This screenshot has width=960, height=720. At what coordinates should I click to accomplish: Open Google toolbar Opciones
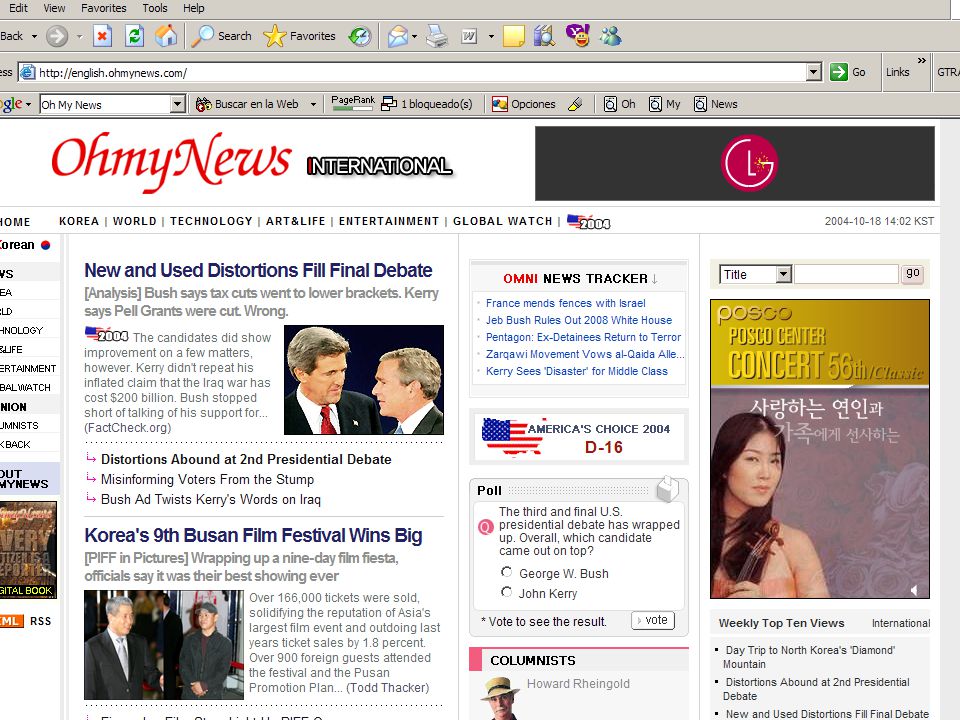[x=523, y=104]
